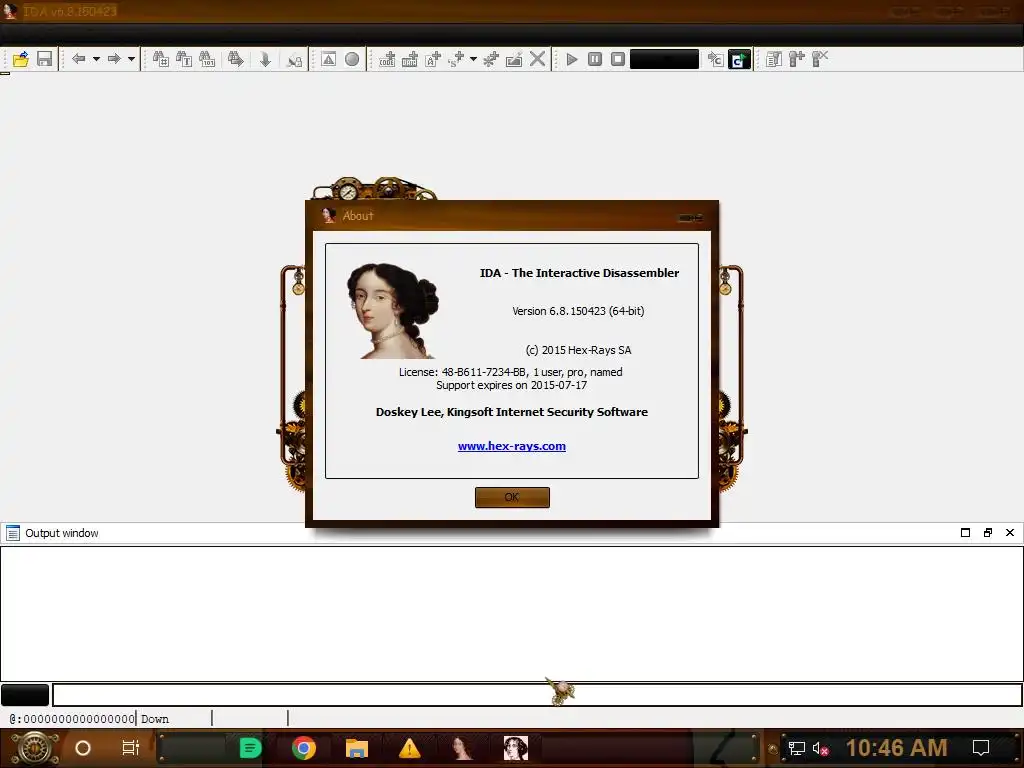
Task: Click the Open file toolbar icon
Action: (x=20, y=59)
